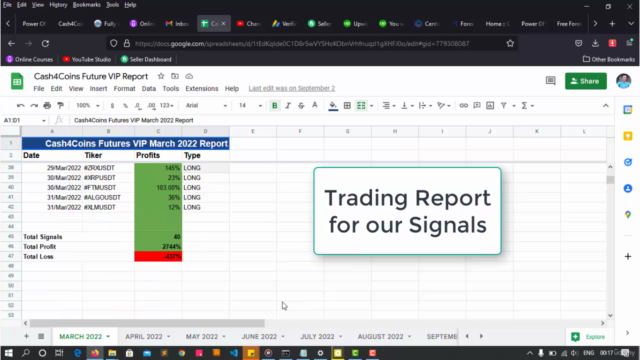Screen dimensions: 640x360
Task: Open font size 14 dropdown
Action: click(x=250, y=106)
